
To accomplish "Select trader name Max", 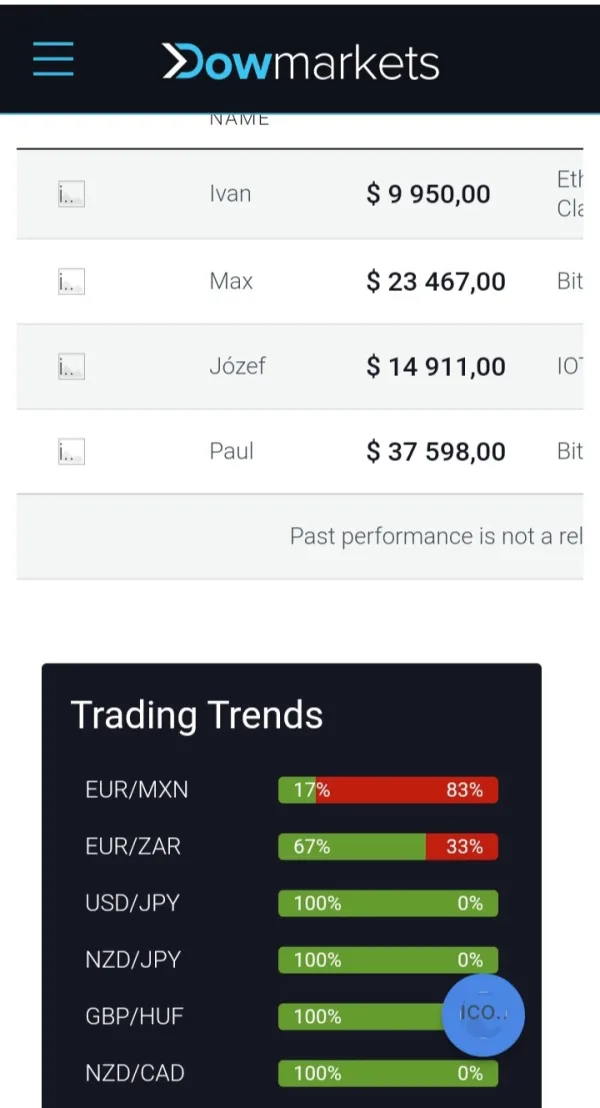I will pos(231,281).
